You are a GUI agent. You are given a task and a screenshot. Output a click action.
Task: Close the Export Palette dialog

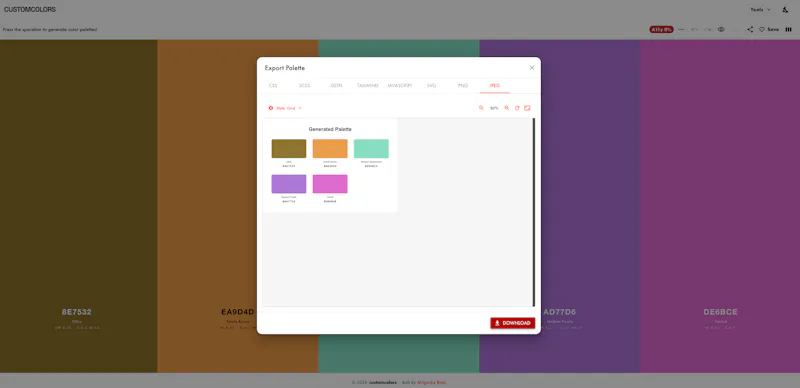pyautogui.click(x=532, y=68)
